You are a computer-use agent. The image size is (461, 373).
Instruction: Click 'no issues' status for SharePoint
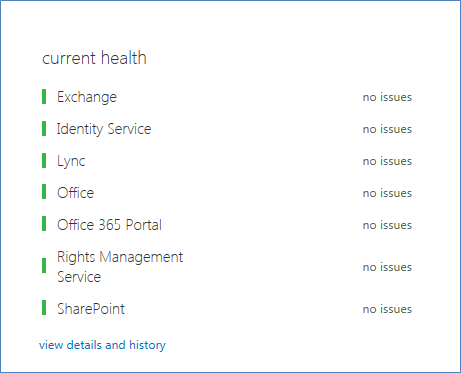[387, 309]
